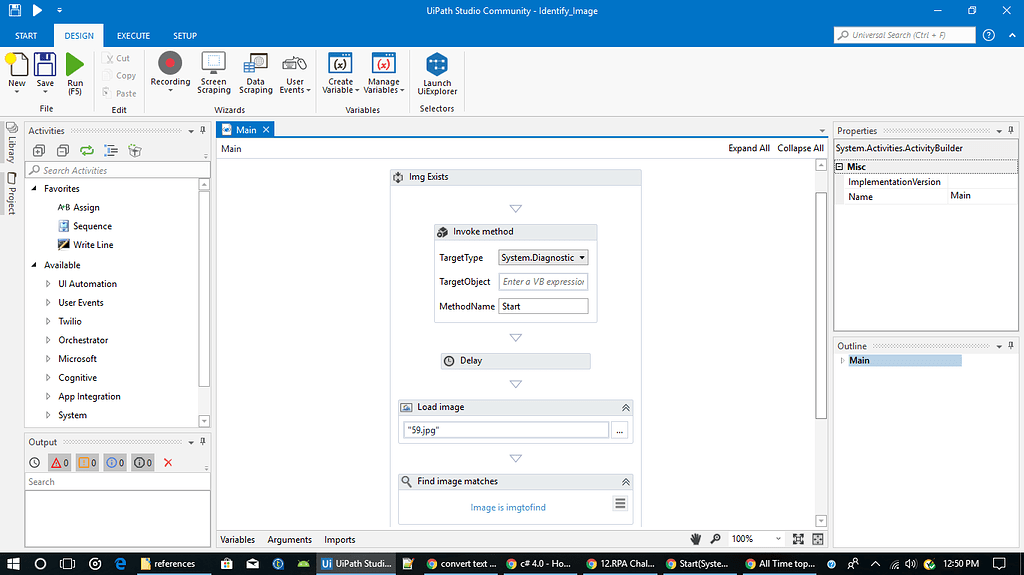1024x575 pixels.
Task: Select Assign activity in Favorites
Action: [x=78, y=207]
